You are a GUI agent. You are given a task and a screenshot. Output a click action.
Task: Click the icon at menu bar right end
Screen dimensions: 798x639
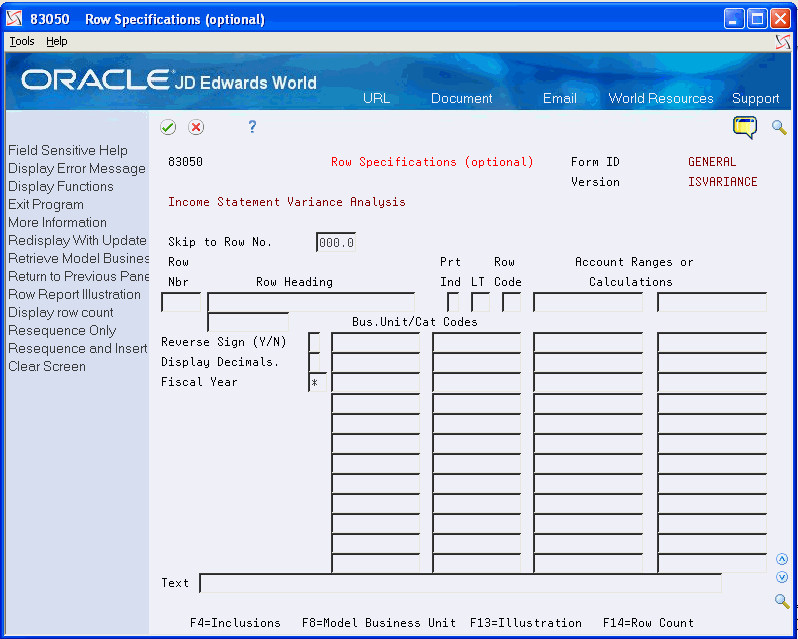(x=783, y=42)
